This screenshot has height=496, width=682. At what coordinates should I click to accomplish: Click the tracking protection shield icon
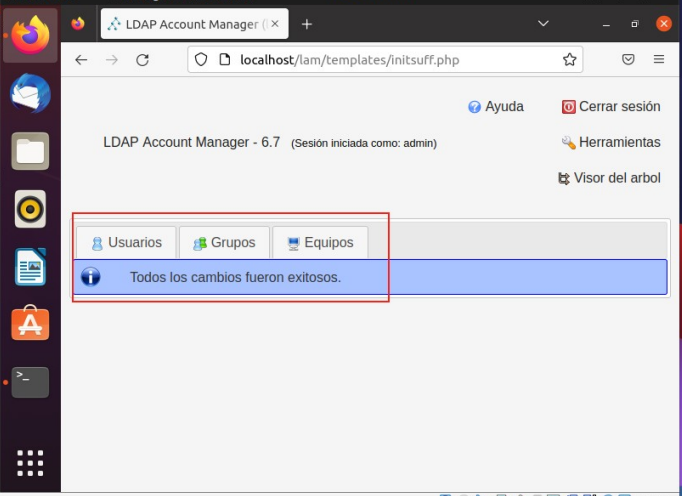pos(201,59)
